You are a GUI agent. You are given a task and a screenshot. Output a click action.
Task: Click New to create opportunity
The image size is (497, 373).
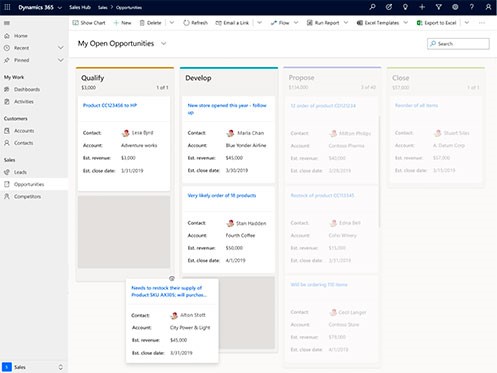(x=122, y=23)
